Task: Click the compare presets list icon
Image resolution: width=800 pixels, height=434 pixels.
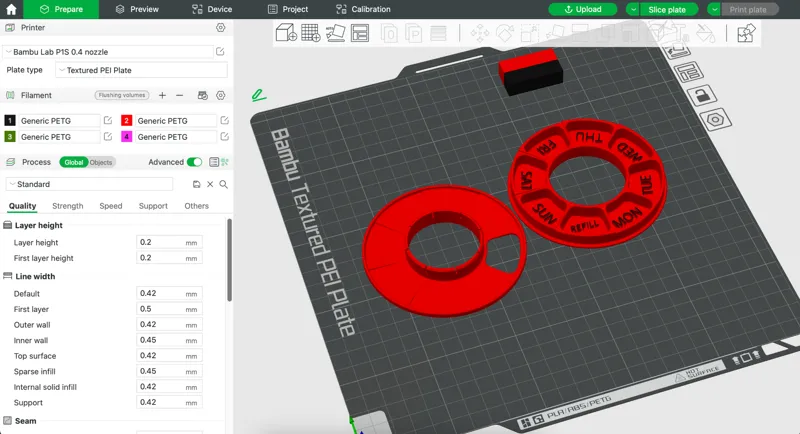Action: pyautogui.click(x=214, y=162)
